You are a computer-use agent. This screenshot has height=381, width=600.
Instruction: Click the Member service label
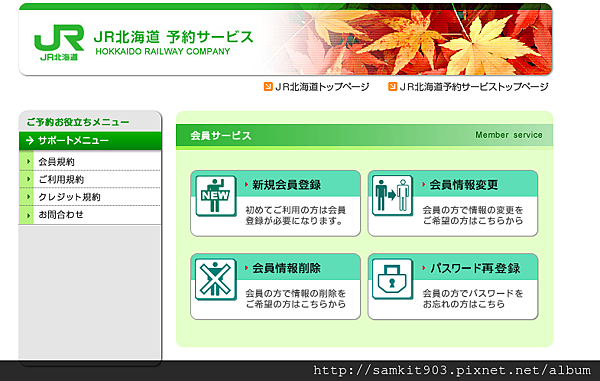click(x=509, y=135)
